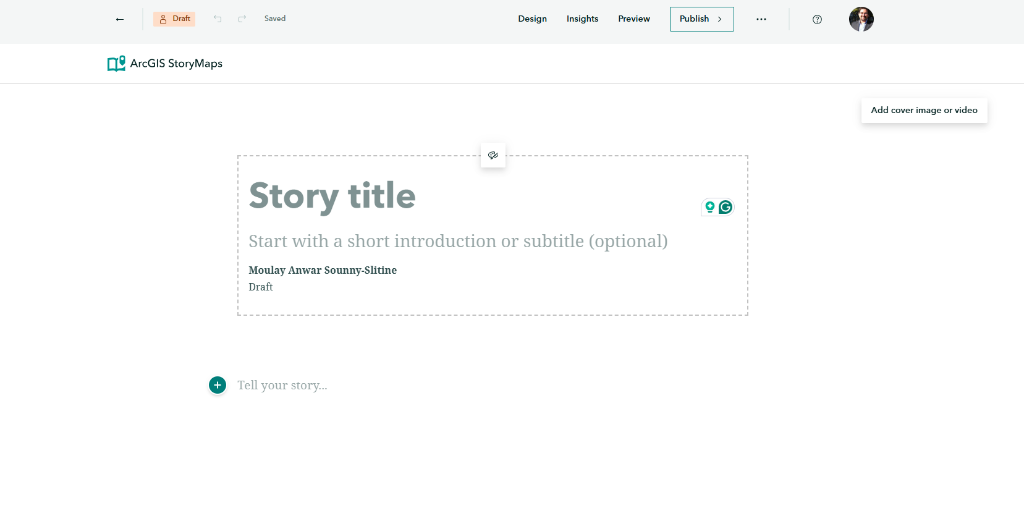
Task: Click the Publish button
Action: click(702, 19)
